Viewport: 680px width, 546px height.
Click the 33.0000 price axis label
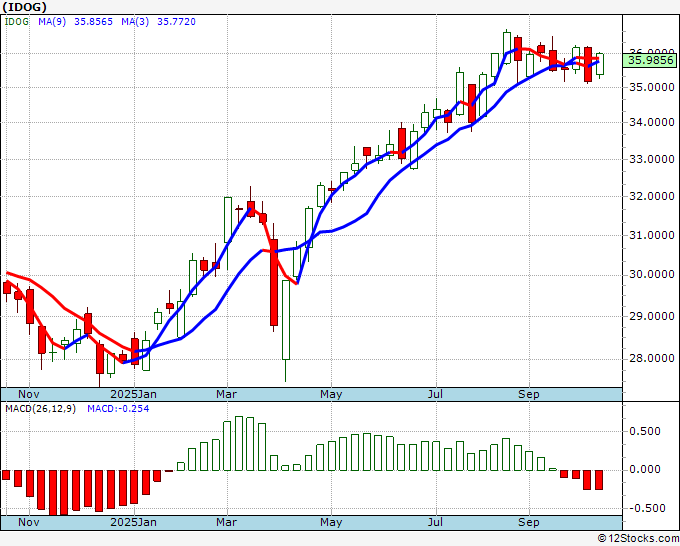pyautogui.click(x=652, y=159)
